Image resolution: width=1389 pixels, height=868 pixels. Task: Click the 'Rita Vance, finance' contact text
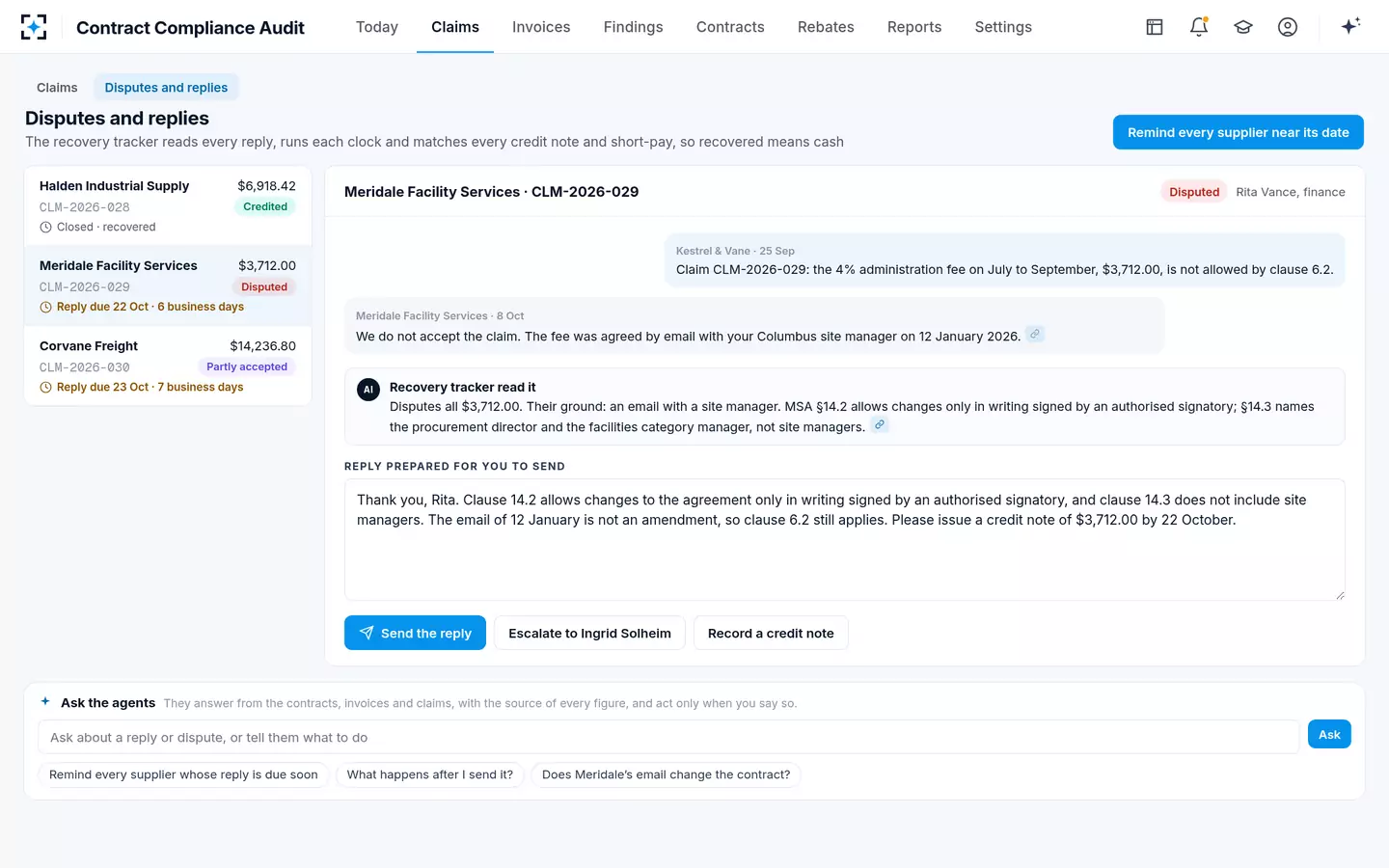click(1291, 192)
